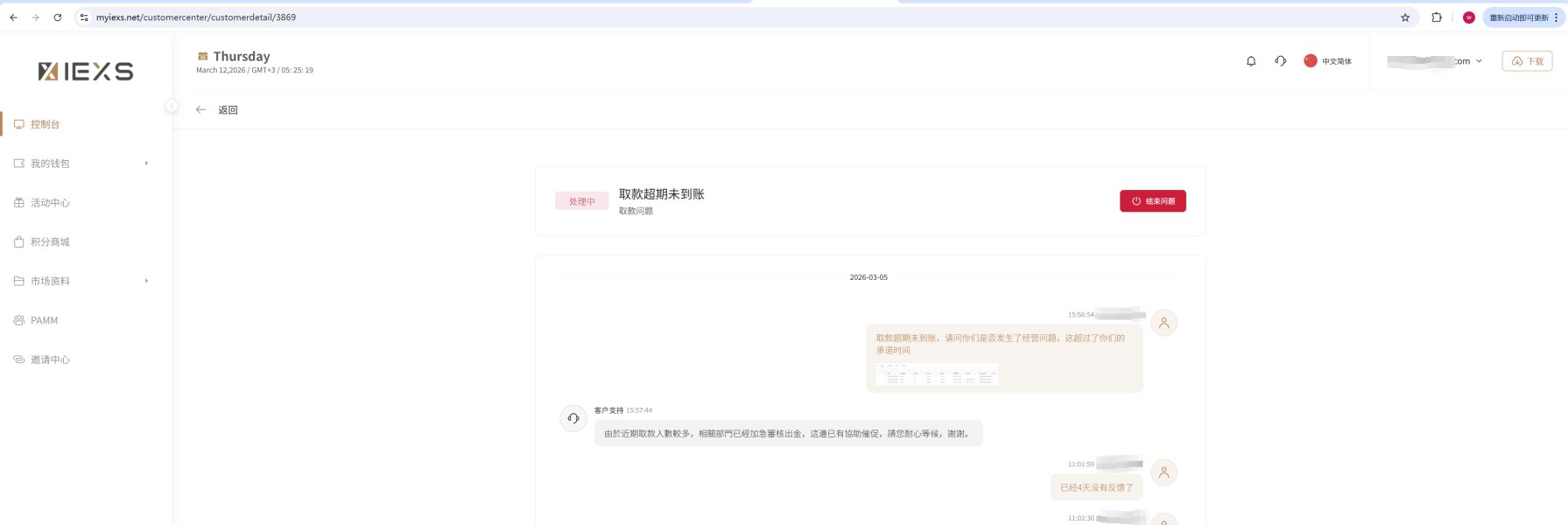The image size is (1568, 525).
Task: Click the user avatar for the 15:56:54 message
Action: click(1164, 323)
